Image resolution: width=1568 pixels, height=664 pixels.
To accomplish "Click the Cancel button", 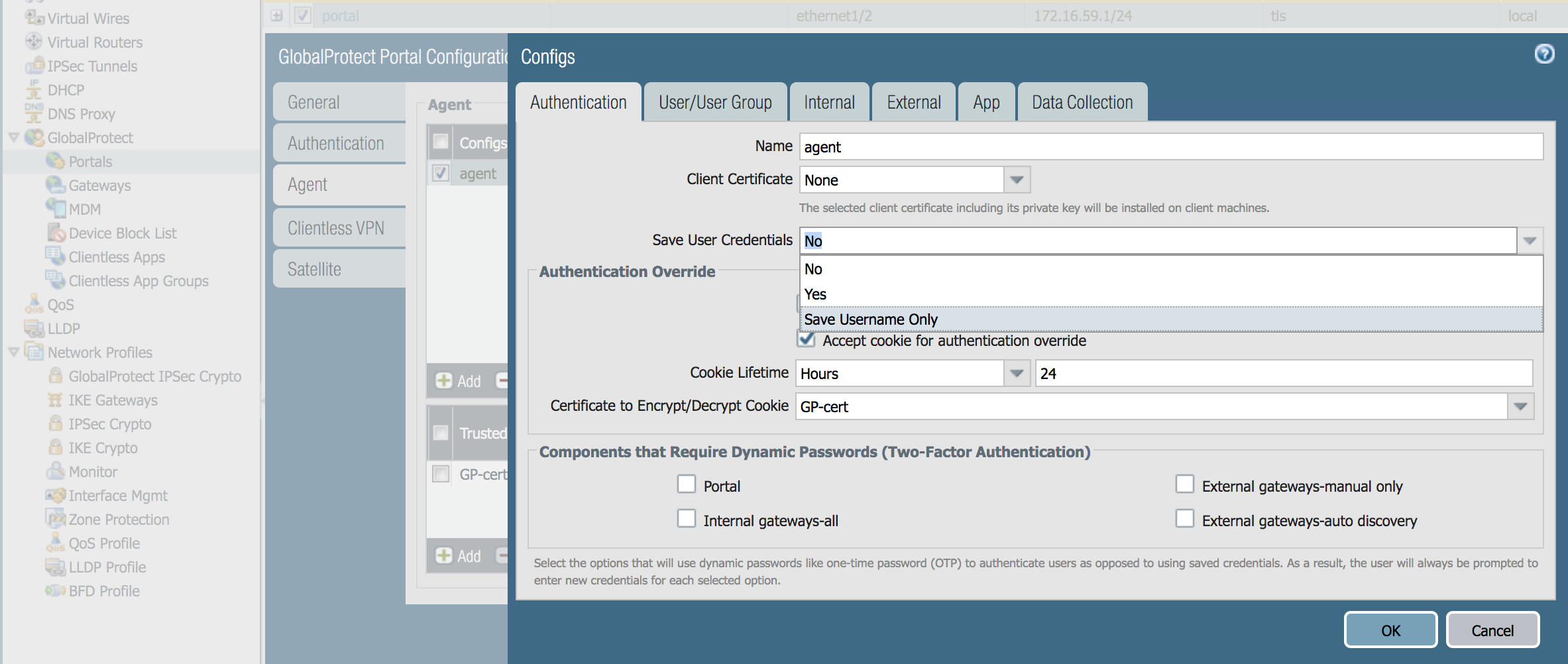I will pyautogui.click(x=1492, y=630).
